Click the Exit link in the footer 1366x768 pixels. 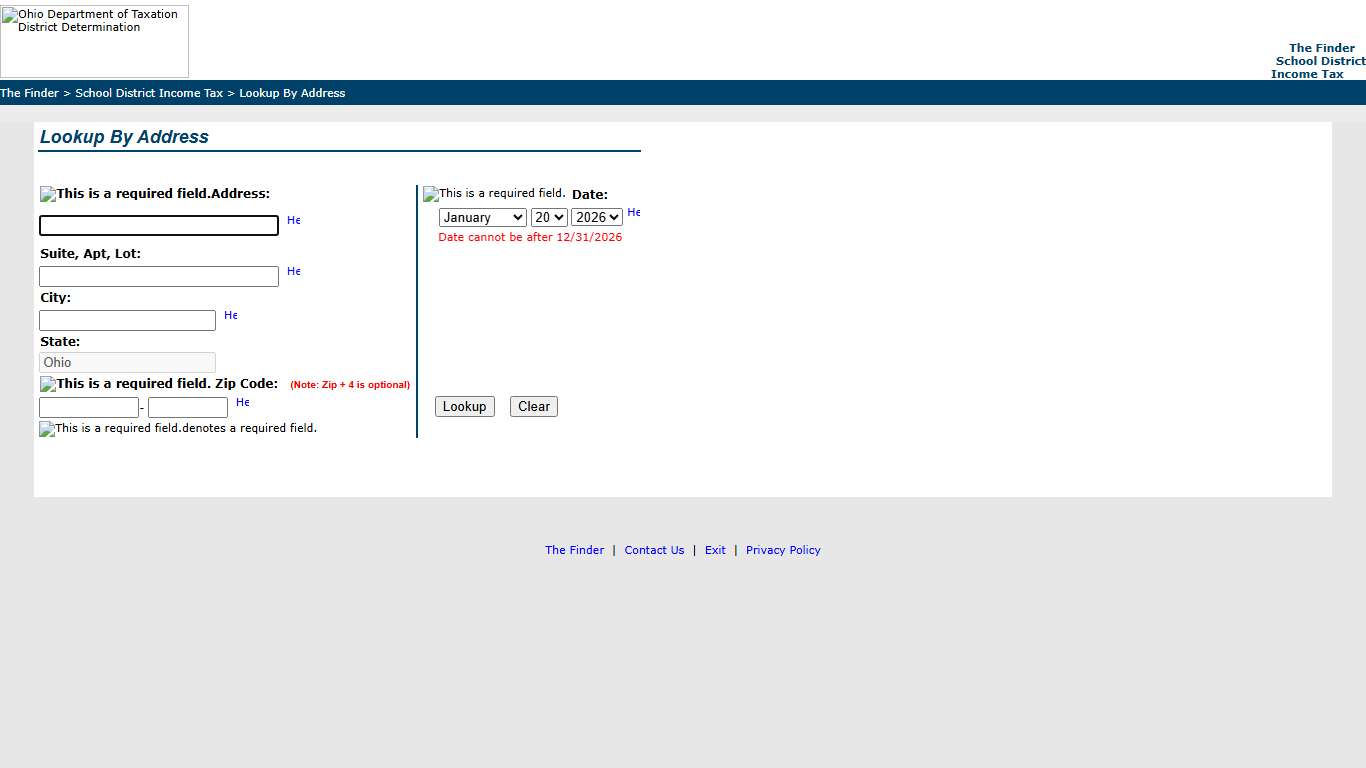coord(715,550)
